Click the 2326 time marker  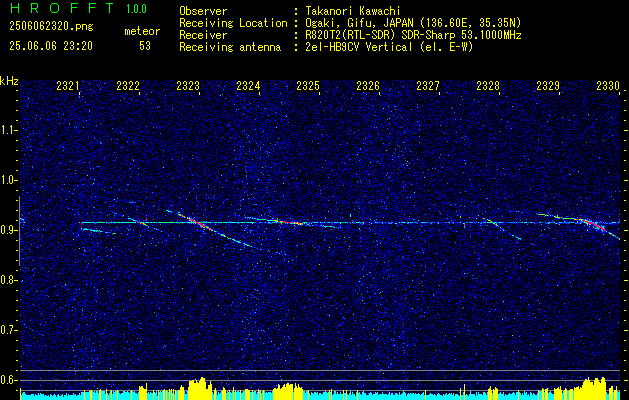[368, 85]
